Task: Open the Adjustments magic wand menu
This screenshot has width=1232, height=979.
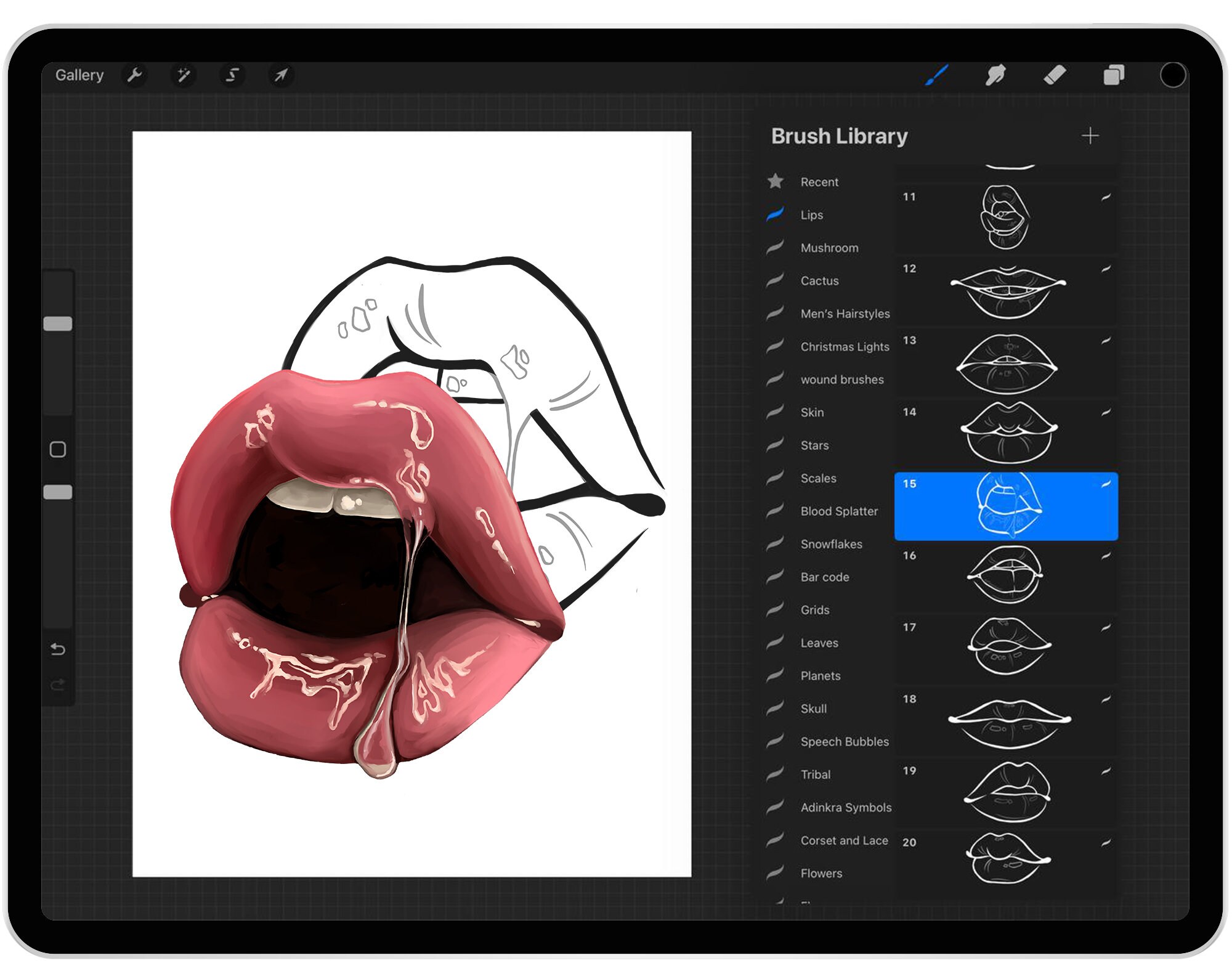Action: point(183,75)
